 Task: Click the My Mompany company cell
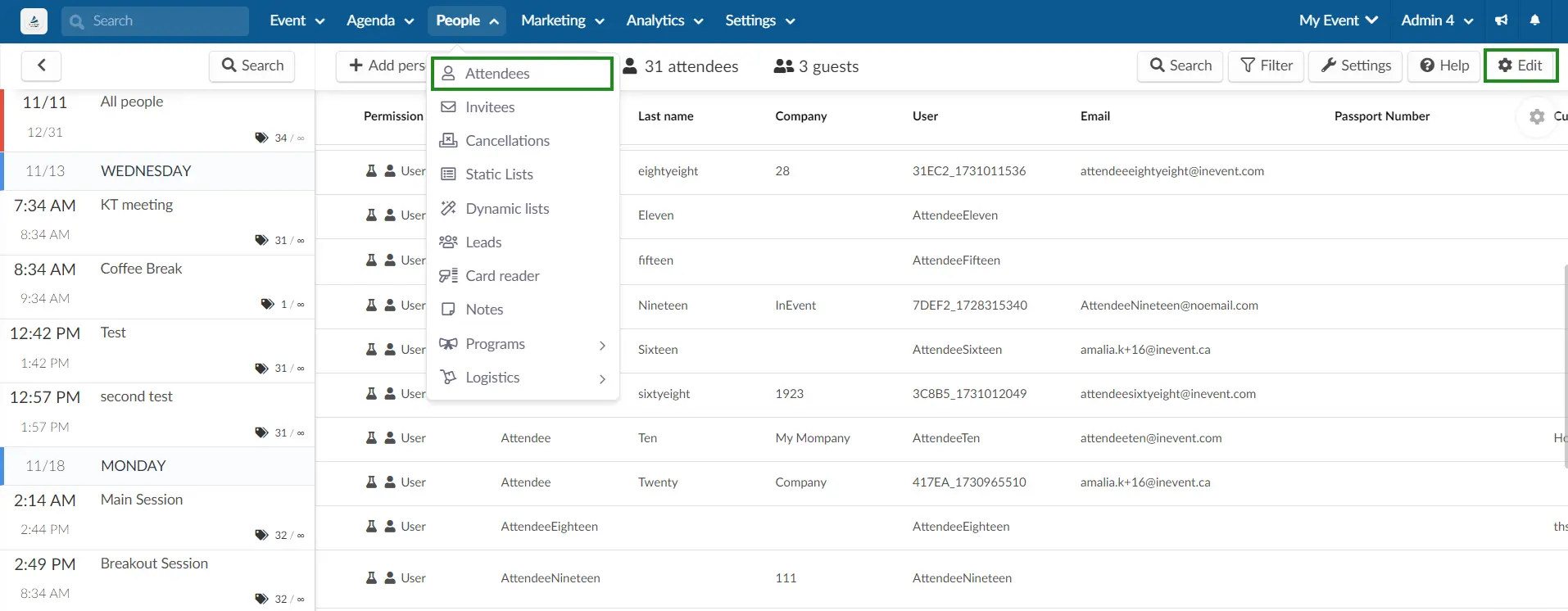(x=812, y=438)
